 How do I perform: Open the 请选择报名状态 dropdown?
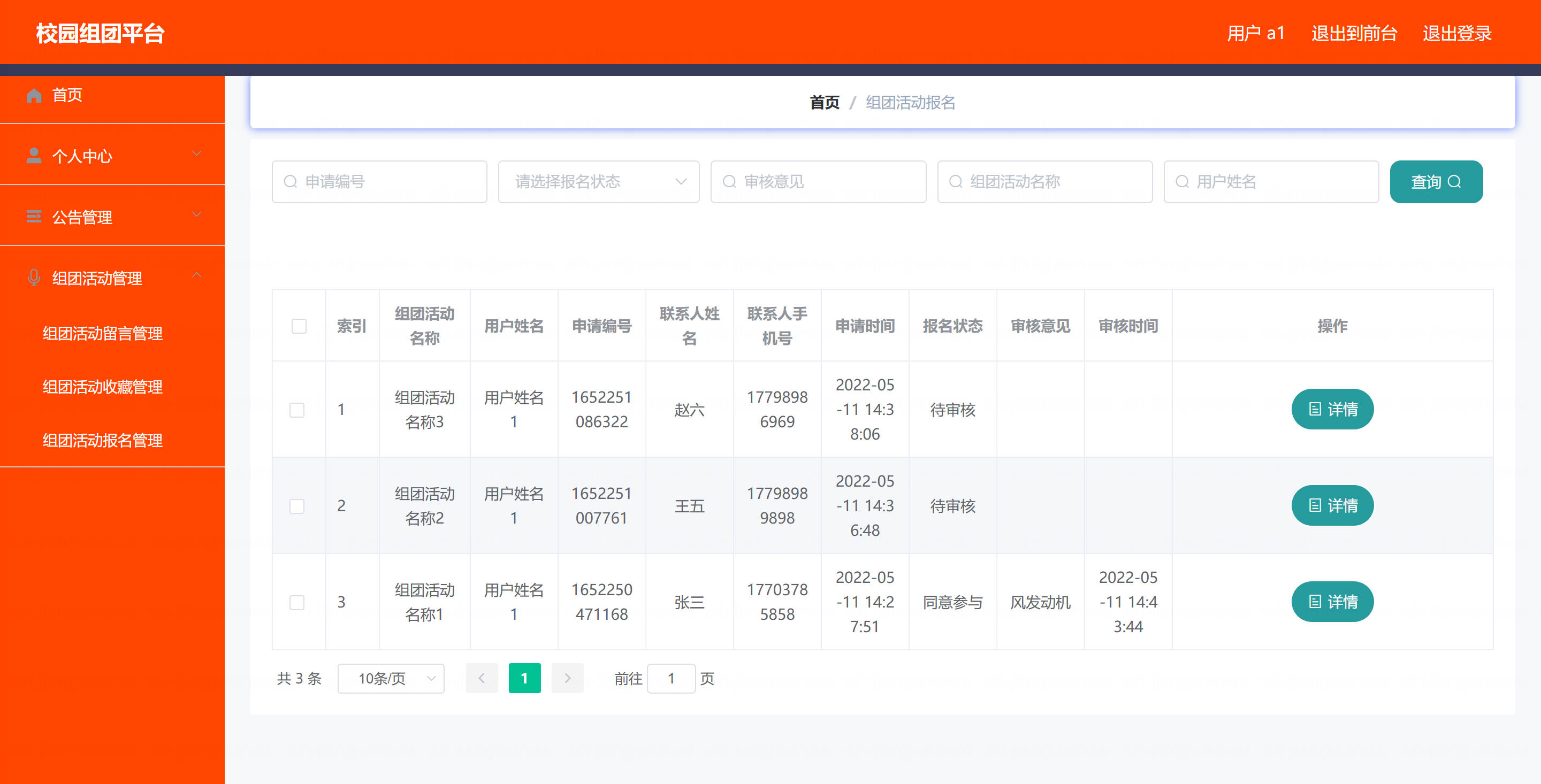coord(598,181)
